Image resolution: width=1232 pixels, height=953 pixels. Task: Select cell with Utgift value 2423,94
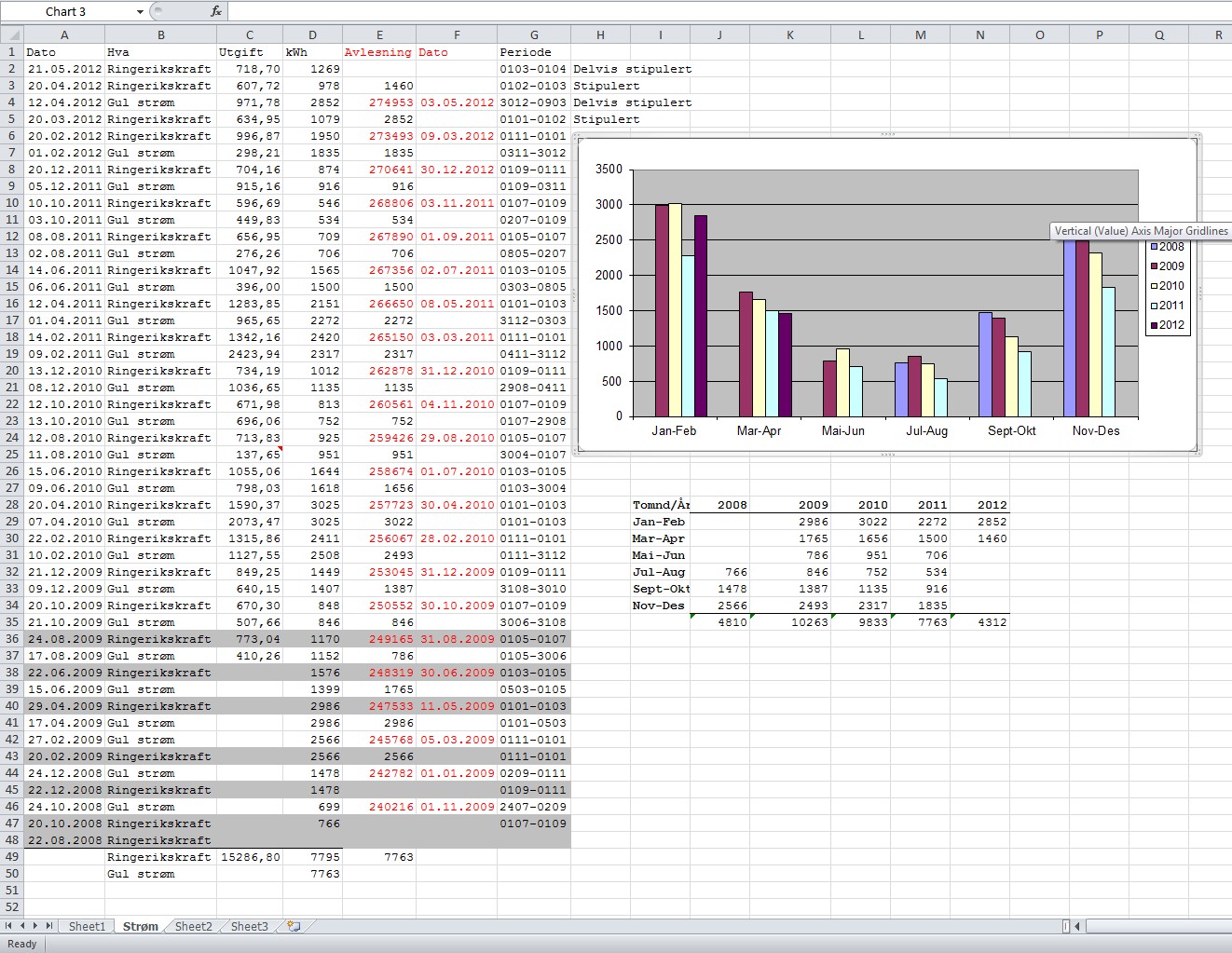click(x=250, y=354)
